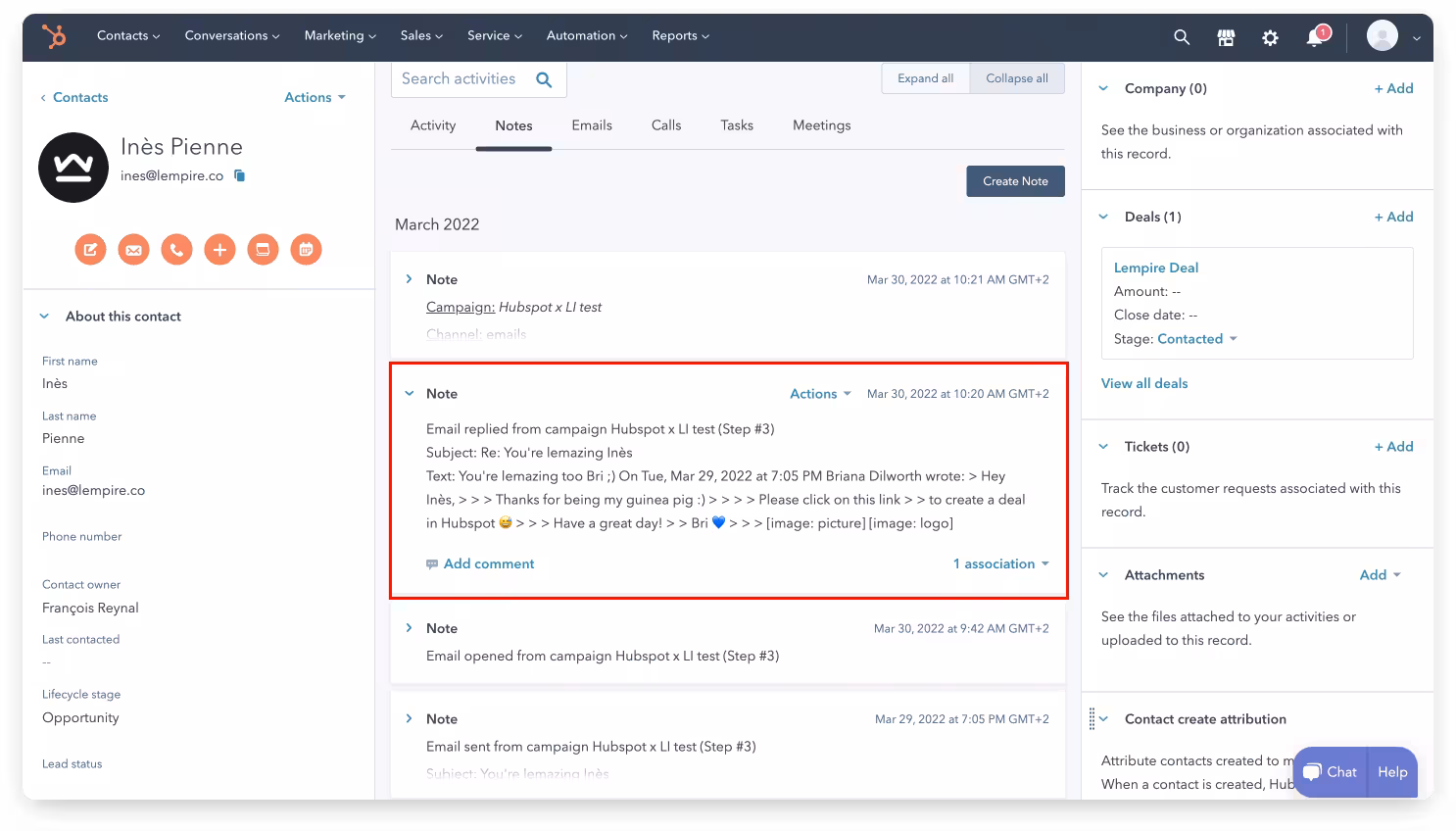This screenshot has width=1456, height=831.
Task: Expand the 1 association dropdown
Action: [1000, 564]
